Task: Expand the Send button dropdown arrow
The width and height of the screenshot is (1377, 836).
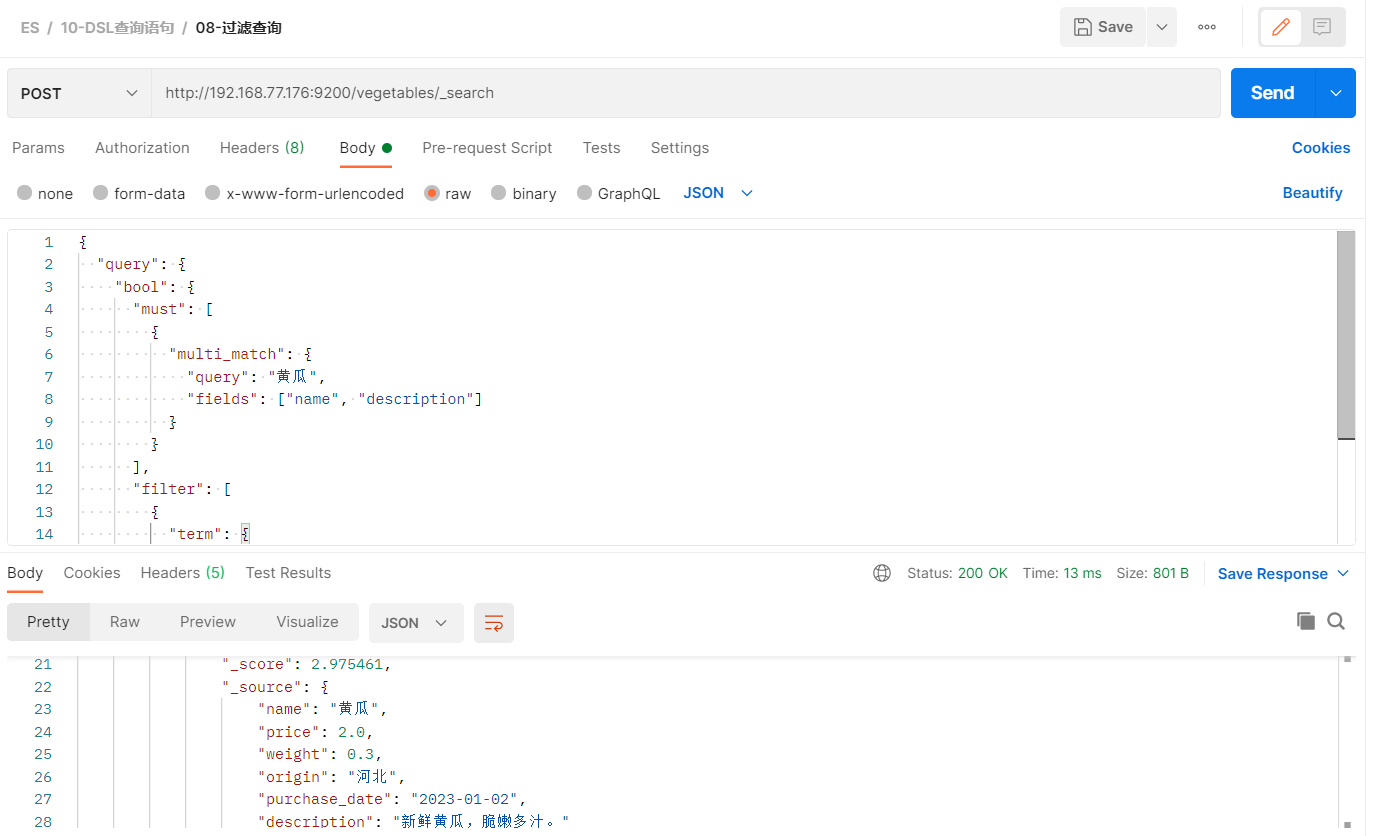Action: tap(1336, 93)
